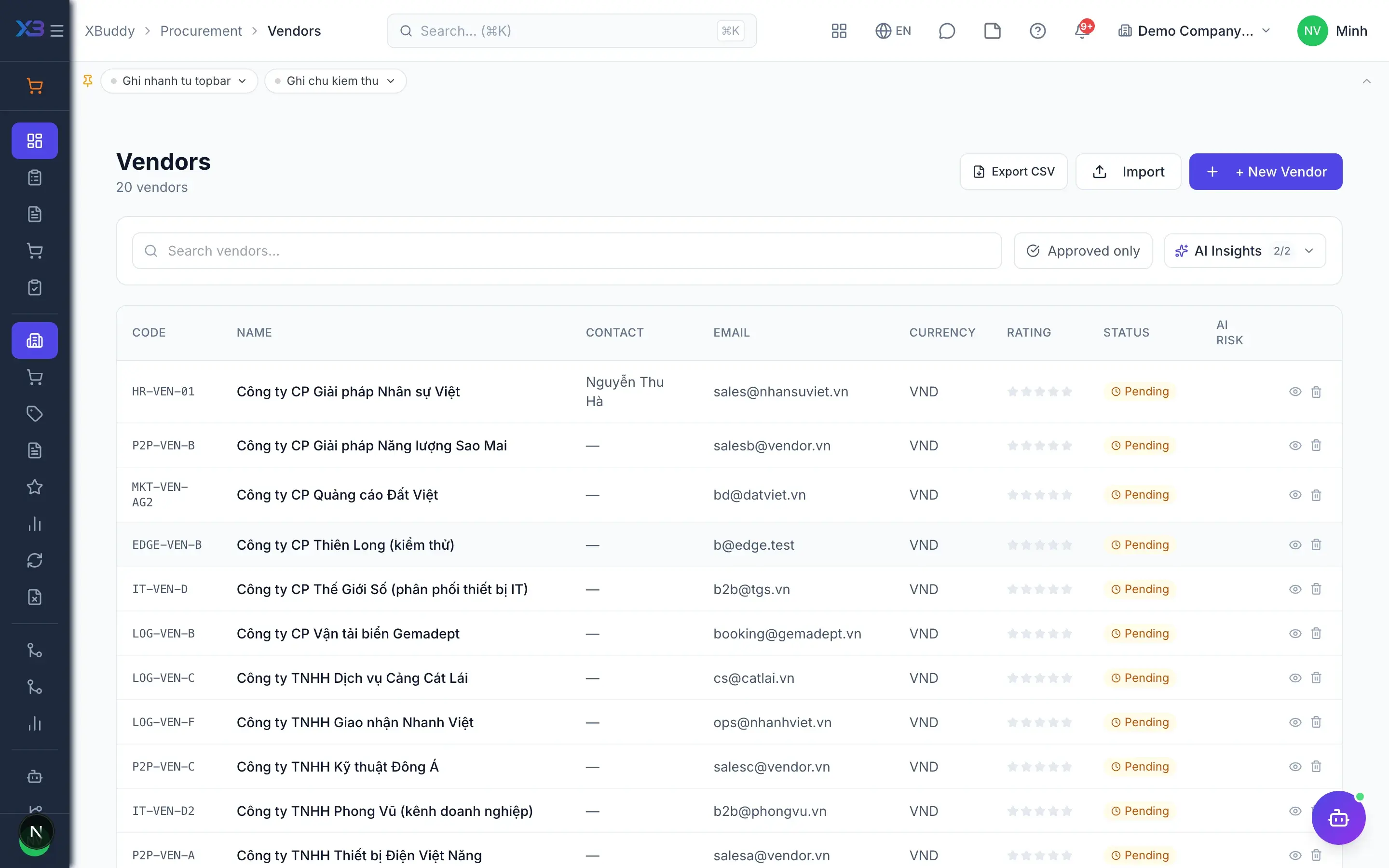The width and height of the screenshot is (1389, 868).
Task: Delete vendor HR-VEN-01 with trash icon
Action: tap(1316, 392)
